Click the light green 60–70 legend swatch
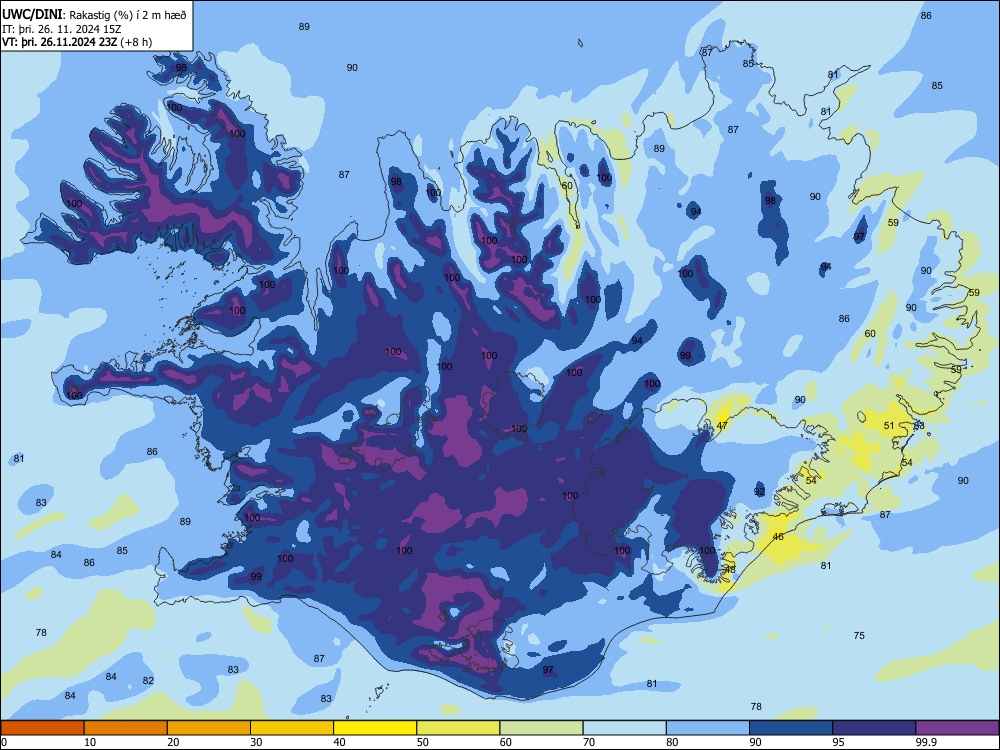Image resolution: width=1000 pixels, height=750 pixels. (541, 728)
